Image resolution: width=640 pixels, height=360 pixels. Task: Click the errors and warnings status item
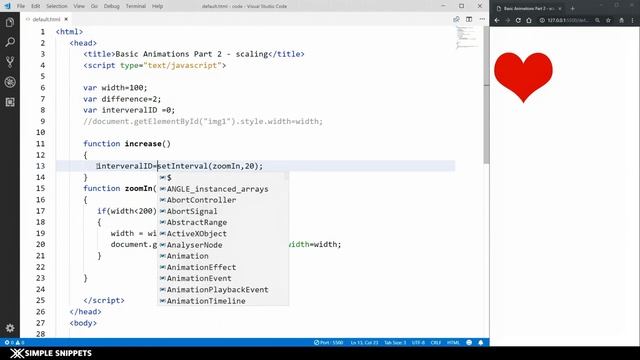[x=14, y=342]
